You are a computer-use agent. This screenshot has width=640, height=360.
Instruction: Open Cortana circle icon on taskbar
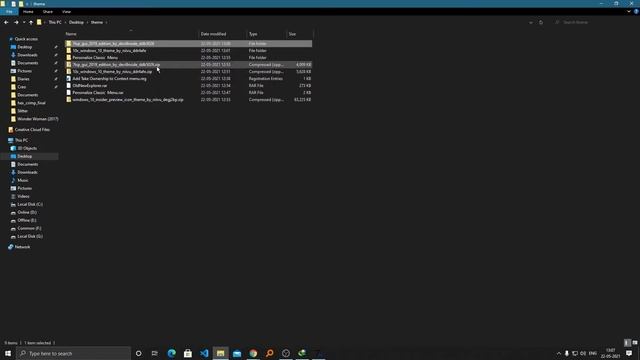[138, 353]
